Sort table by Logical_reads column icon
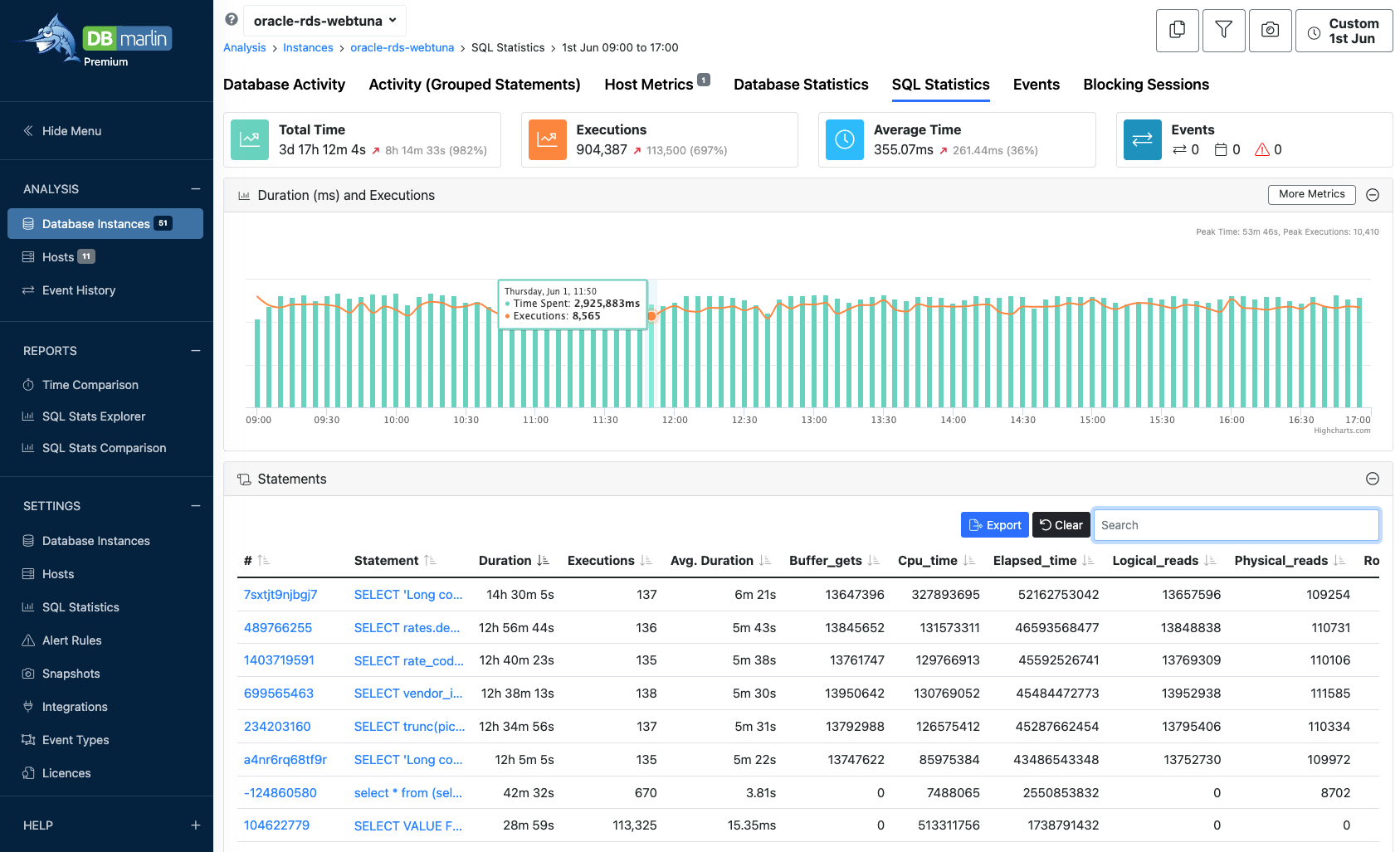Image resolution: width=1400 pixels, height=852 pixels. (x=1210, y=561)
